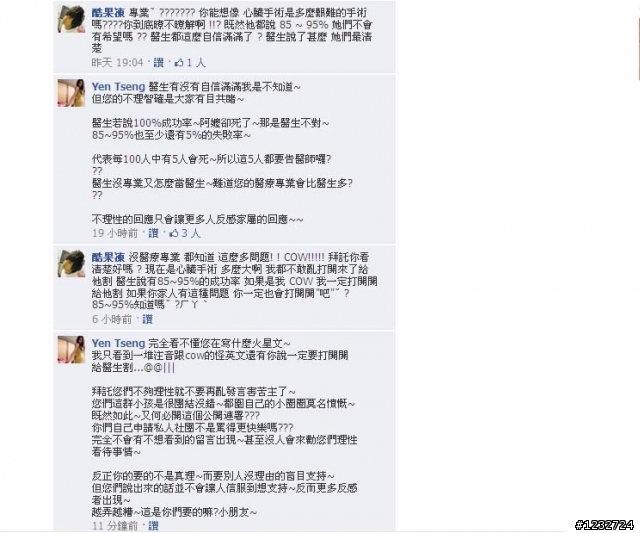Open 酷果凍 profile name in first comment
640x533 pixels.
click(x=108, y=13)
